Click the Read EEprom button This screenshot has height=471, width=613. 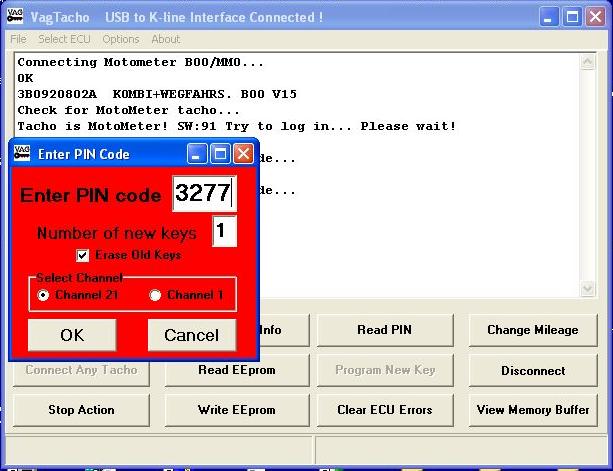[237, 370]
